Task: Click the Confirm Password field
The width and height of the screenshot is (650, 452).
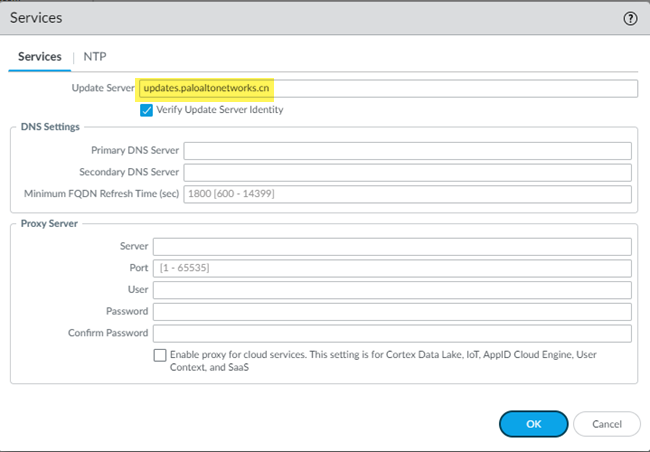Action: tap(392, 333)
